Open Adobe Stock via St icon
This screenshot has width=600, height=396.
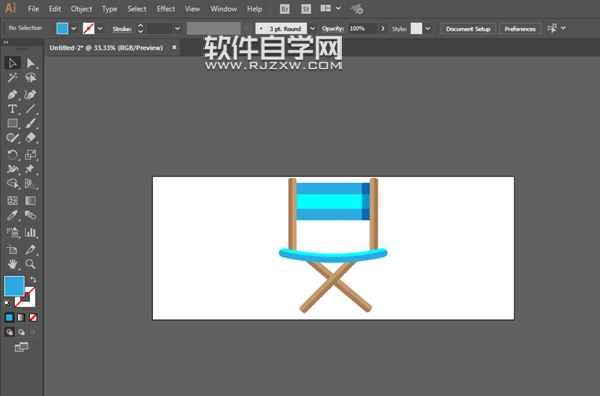(x=306, y=9)
